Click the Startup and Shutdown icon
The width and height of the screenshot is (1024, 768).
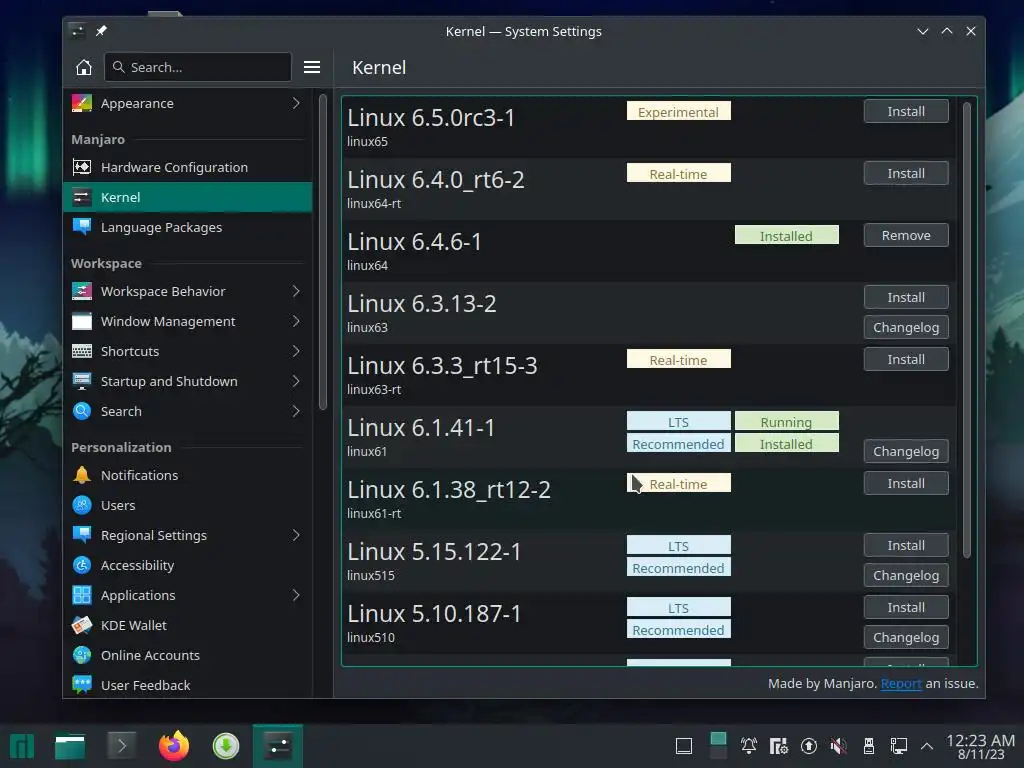tap(82, 381)
